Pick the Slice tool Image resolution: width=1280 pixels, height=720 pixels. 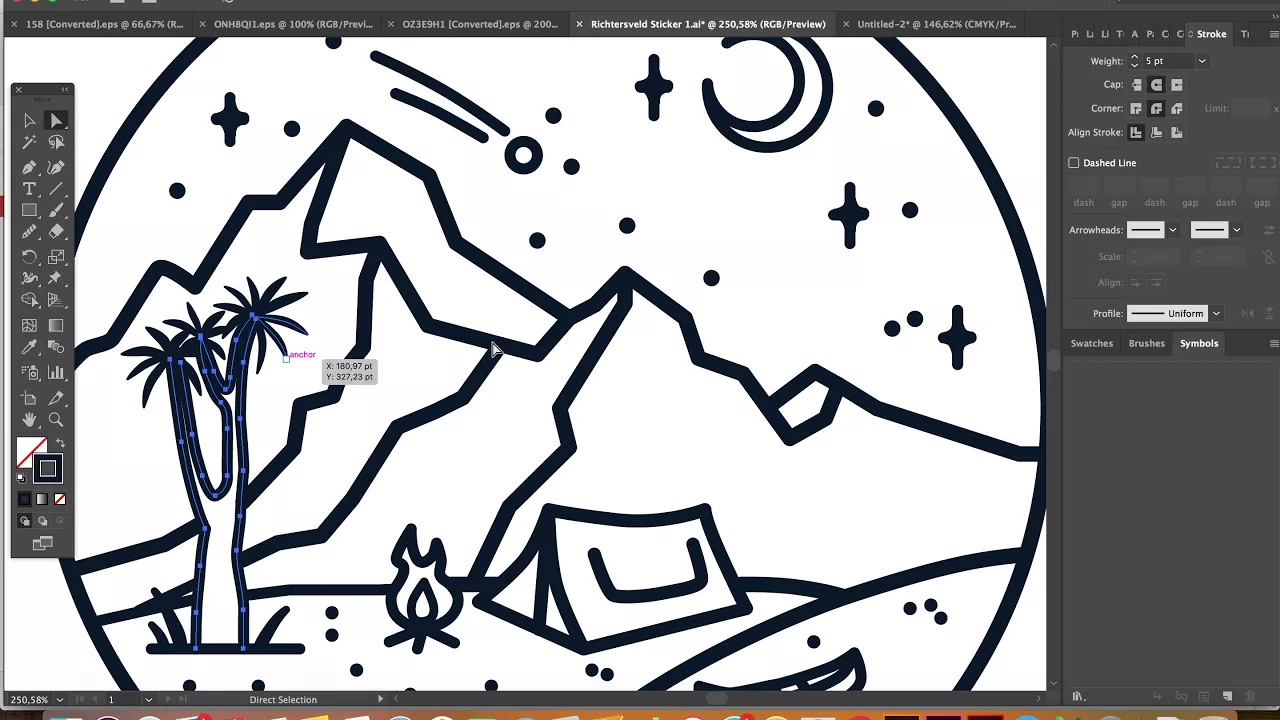click(56, 399)
